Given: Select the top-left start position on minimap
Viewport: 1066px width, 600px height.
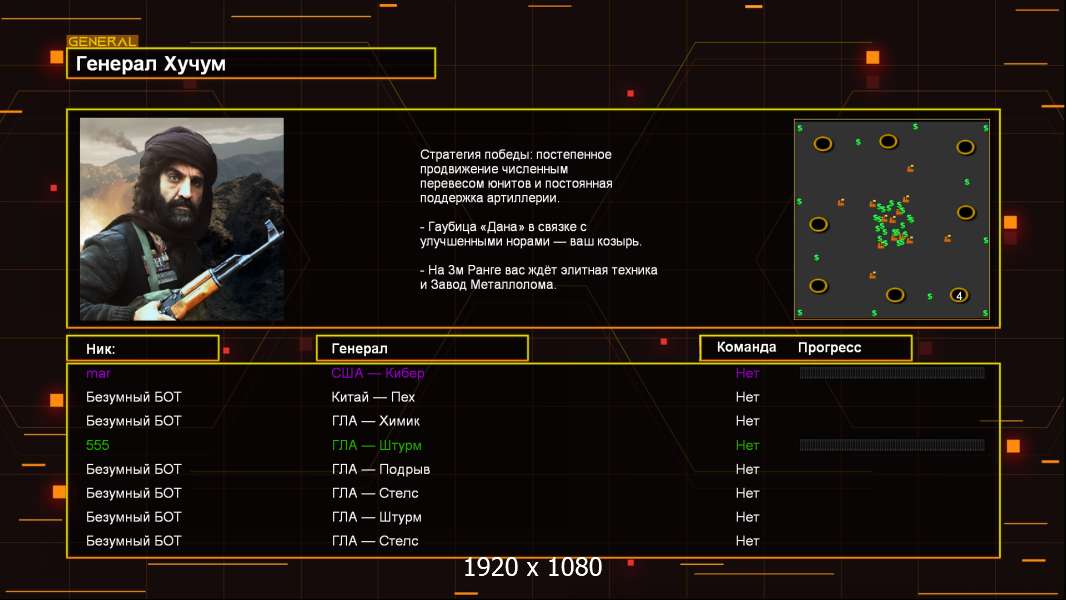Looking at the screenshot, I should 823,143.
